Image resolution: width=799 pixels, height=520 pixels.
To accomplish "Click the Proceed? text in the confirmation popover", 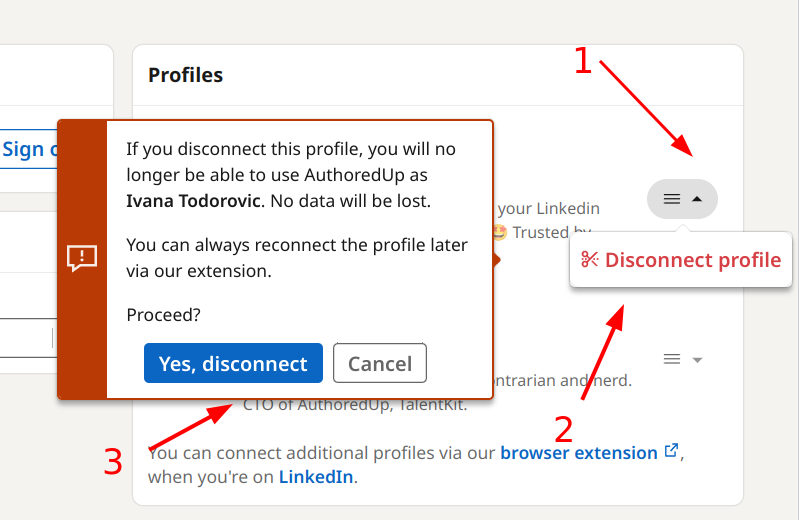I will pyautogui.click(x=164, y=315).
